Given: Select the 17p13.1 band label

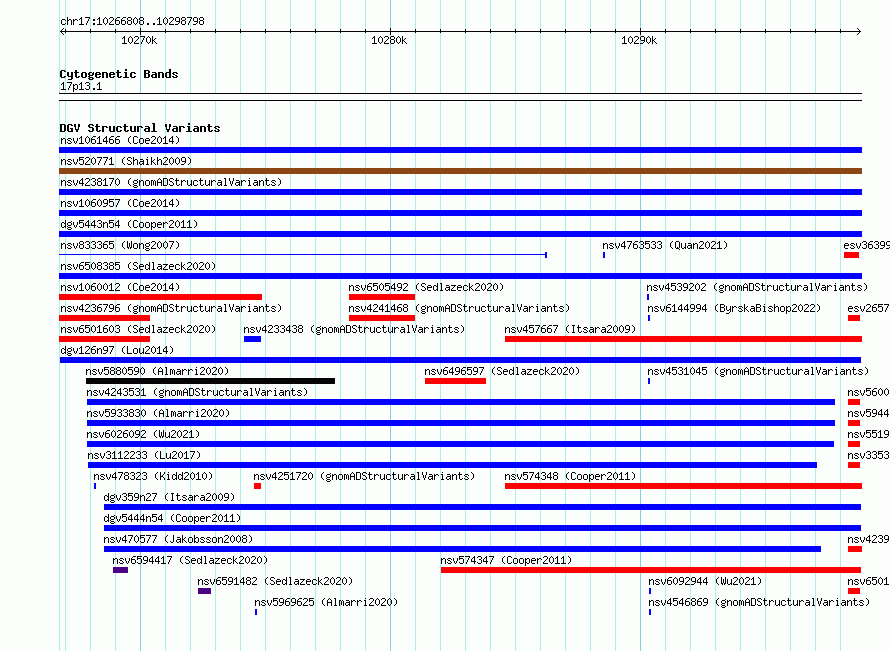Looking at the screenshot, I should point(81,86).
